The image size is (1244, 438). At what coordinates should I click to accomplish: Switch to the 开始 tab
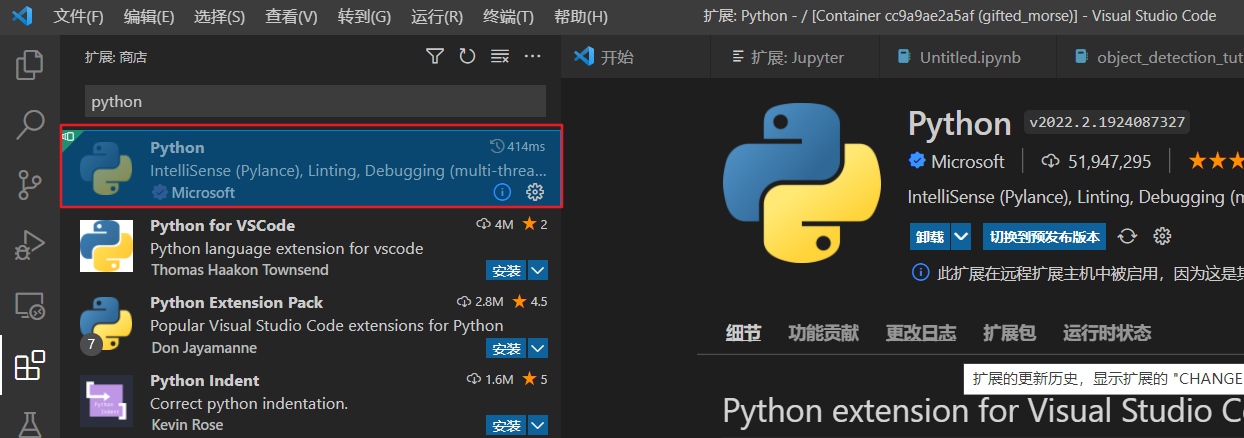point(635,57)
